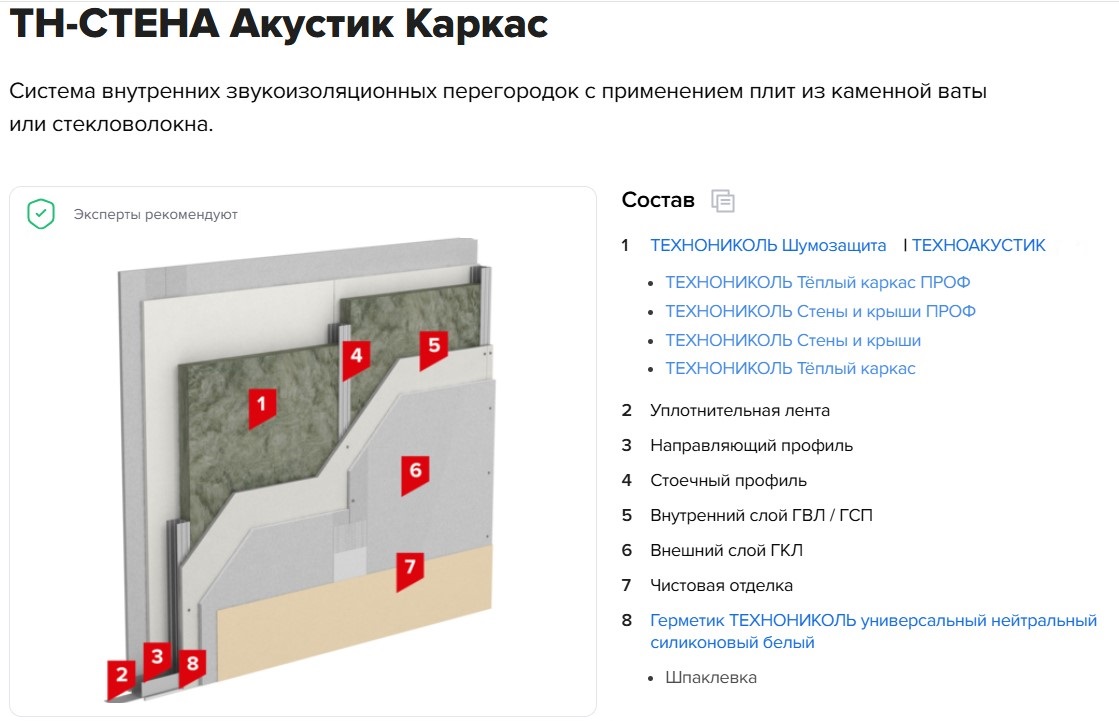The image size is (1119, 721).
Task: Select red marker 3 on the guide profile
Action: point(156,659)
